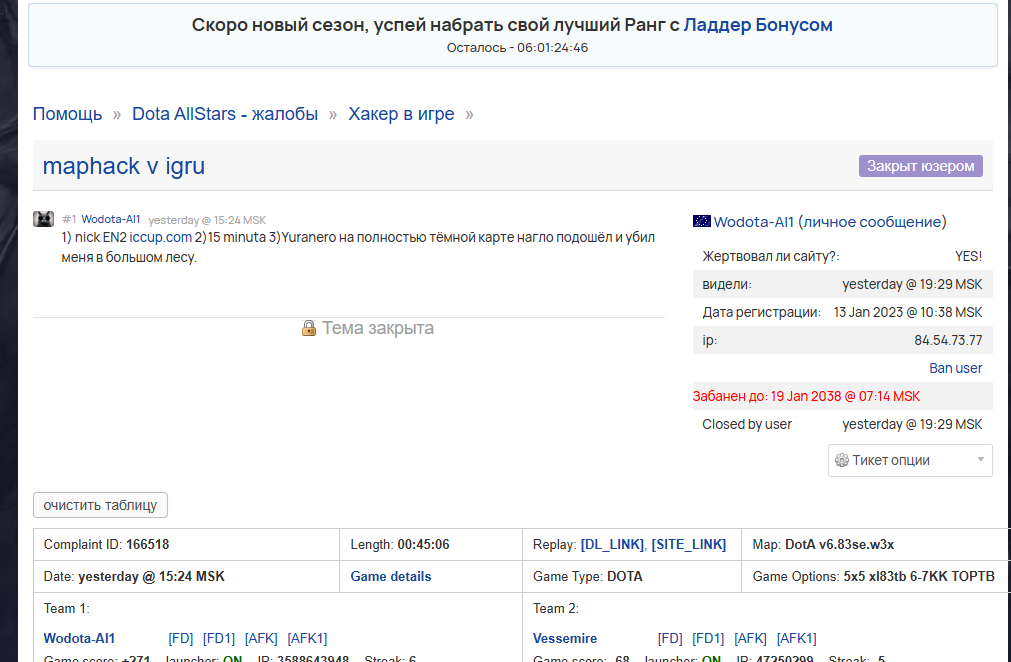Viewport: 1011px width, 662px height.
Task: Click the Date yesterday @ 15:24 MSK cell
Action: click(186, 576)
